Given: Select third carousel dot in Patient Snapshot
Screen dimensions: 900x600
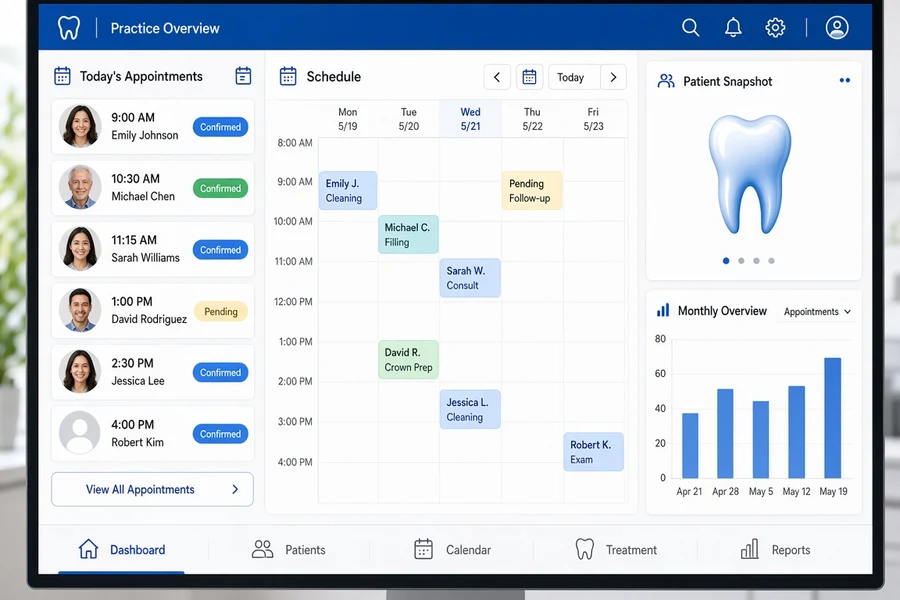Looking at the screenshot, I should point(757,261).
